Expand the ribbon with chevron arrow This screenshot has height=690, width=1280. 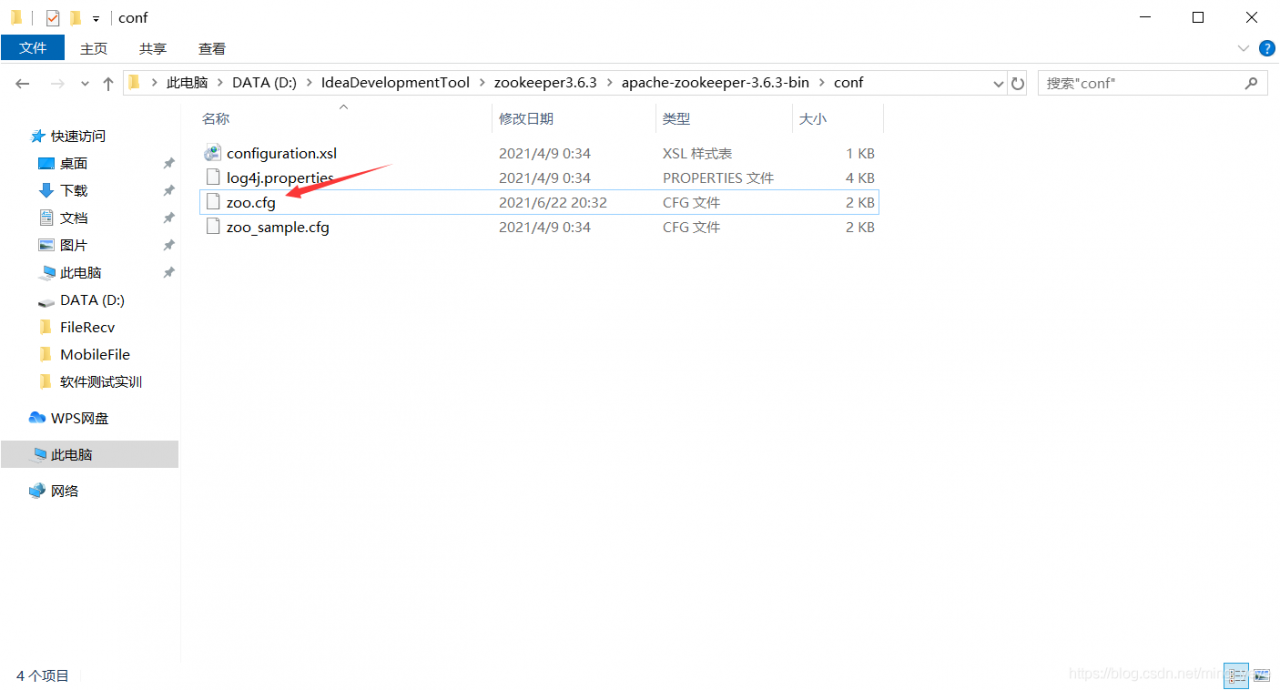click(1244, 48)
